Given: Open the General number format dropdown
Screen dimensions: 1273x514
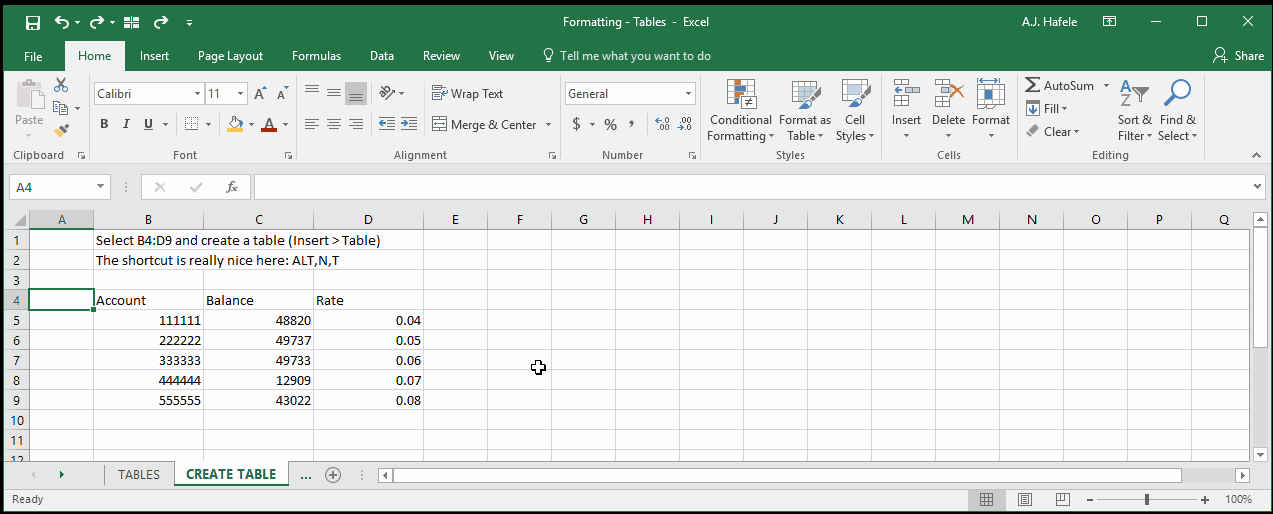Looking at the screenshot, I should 689,93.
